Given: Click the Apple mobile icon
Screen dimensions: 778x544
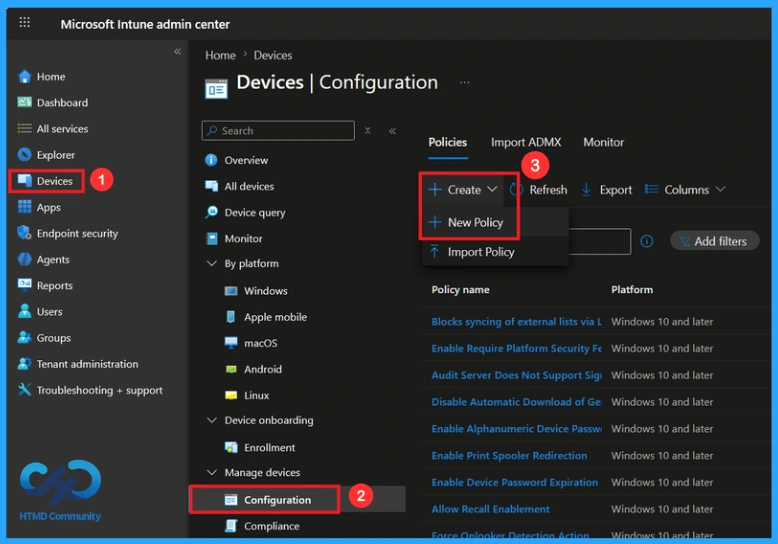Looking at the screenshot, I should click(x=231, y=317).
